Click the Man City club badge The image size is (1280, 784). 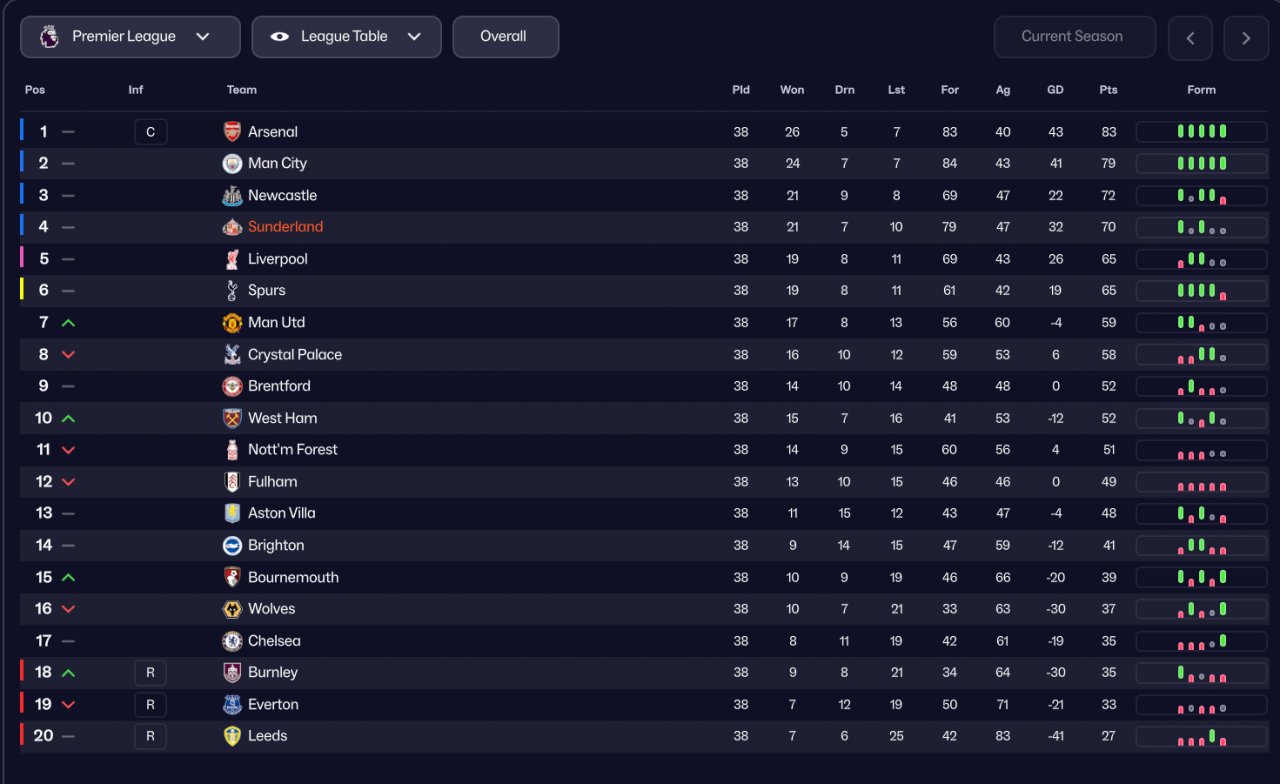(232, 164)
